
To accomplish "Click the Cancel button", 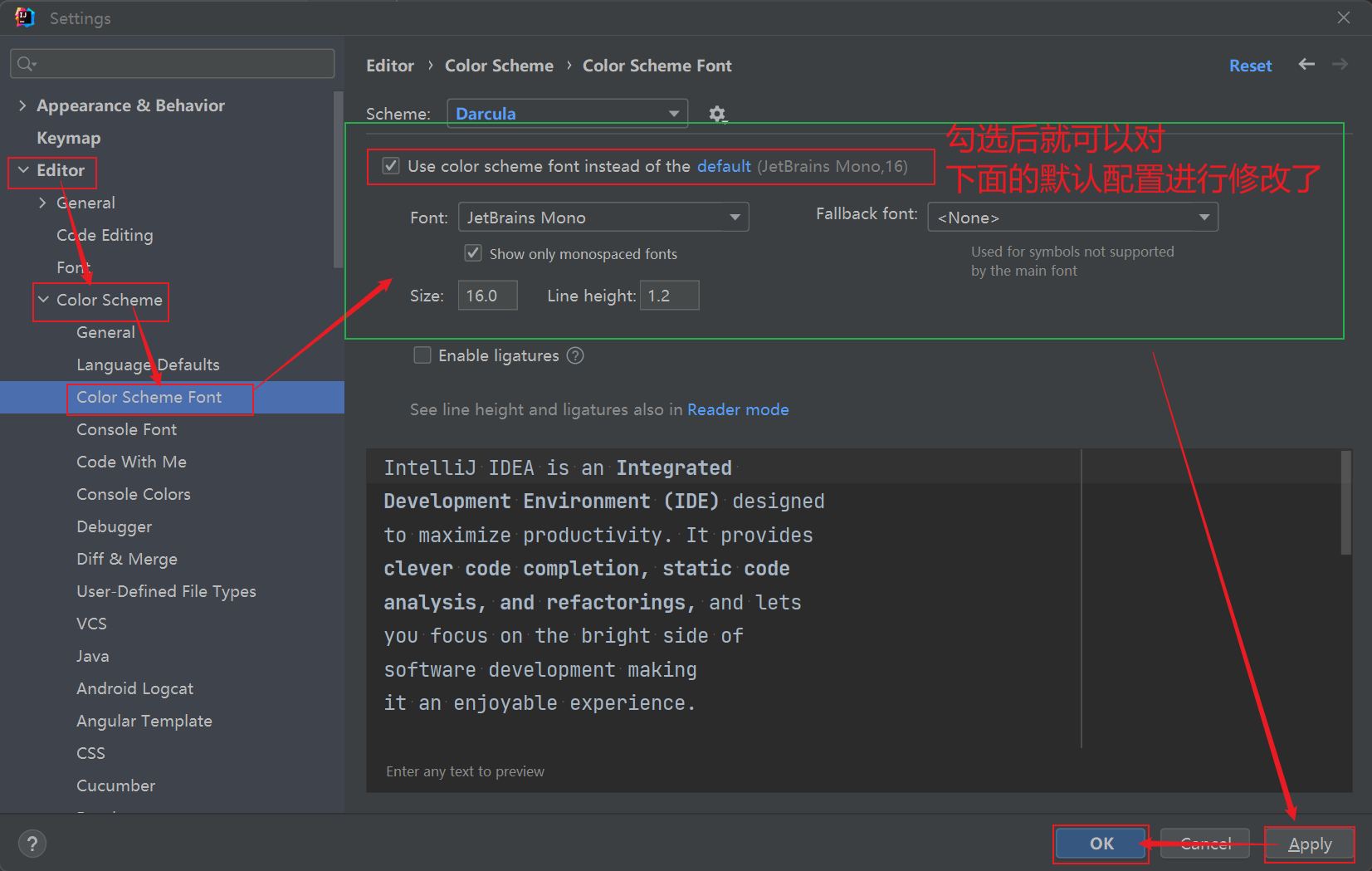I will point(1205,844).
